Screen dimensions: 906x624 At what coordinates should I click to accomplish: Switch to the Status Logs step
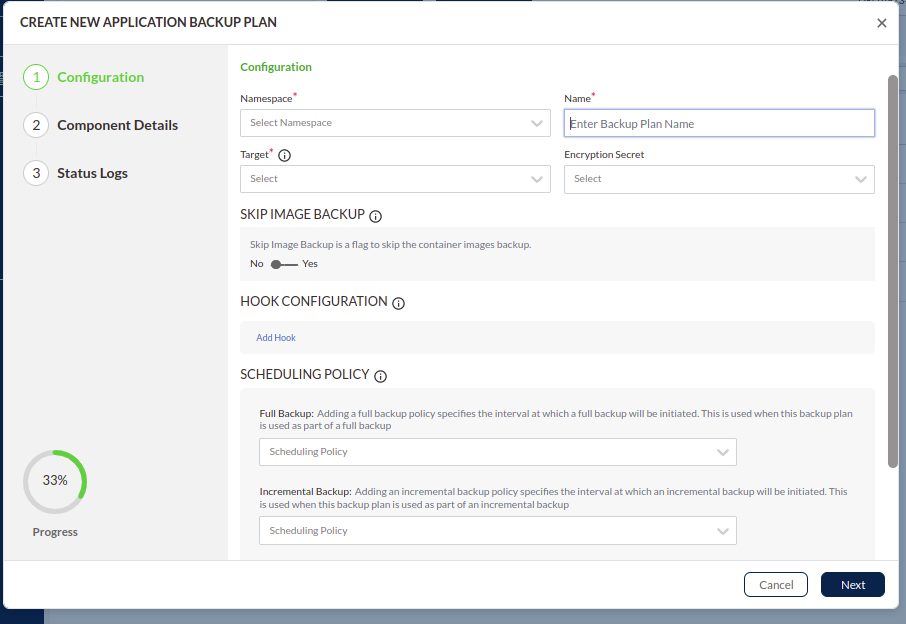(x=92, y=173)
